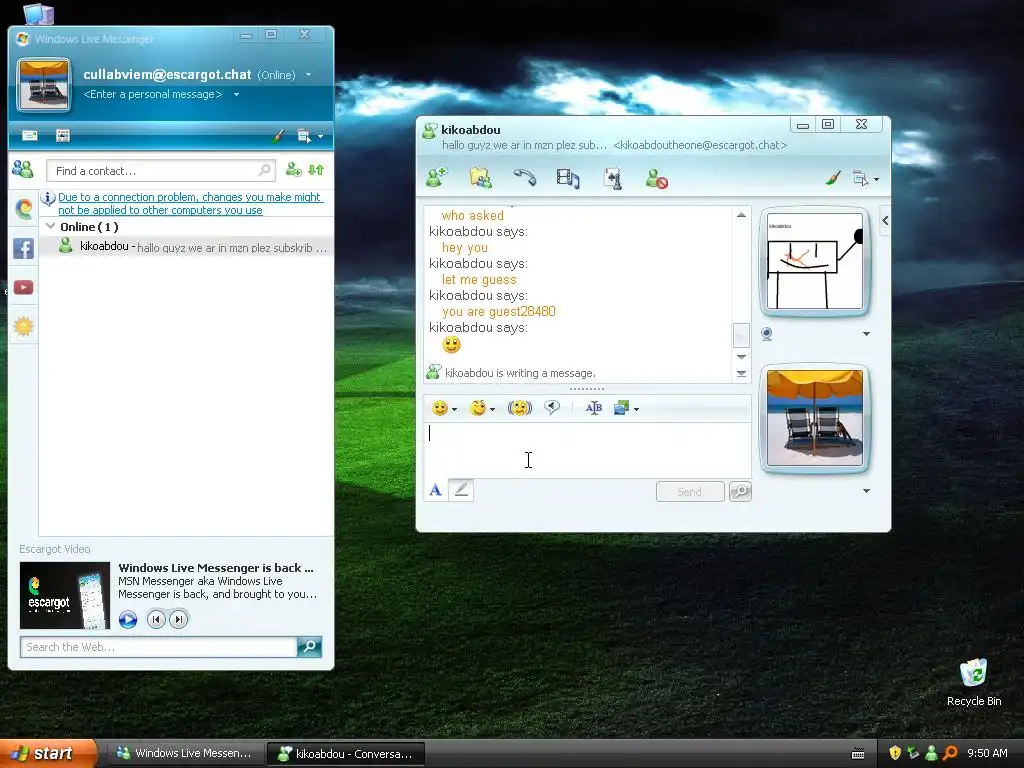Click own beach display picture in conversation
Screen dimensions: 1024x768
(814, 418)
